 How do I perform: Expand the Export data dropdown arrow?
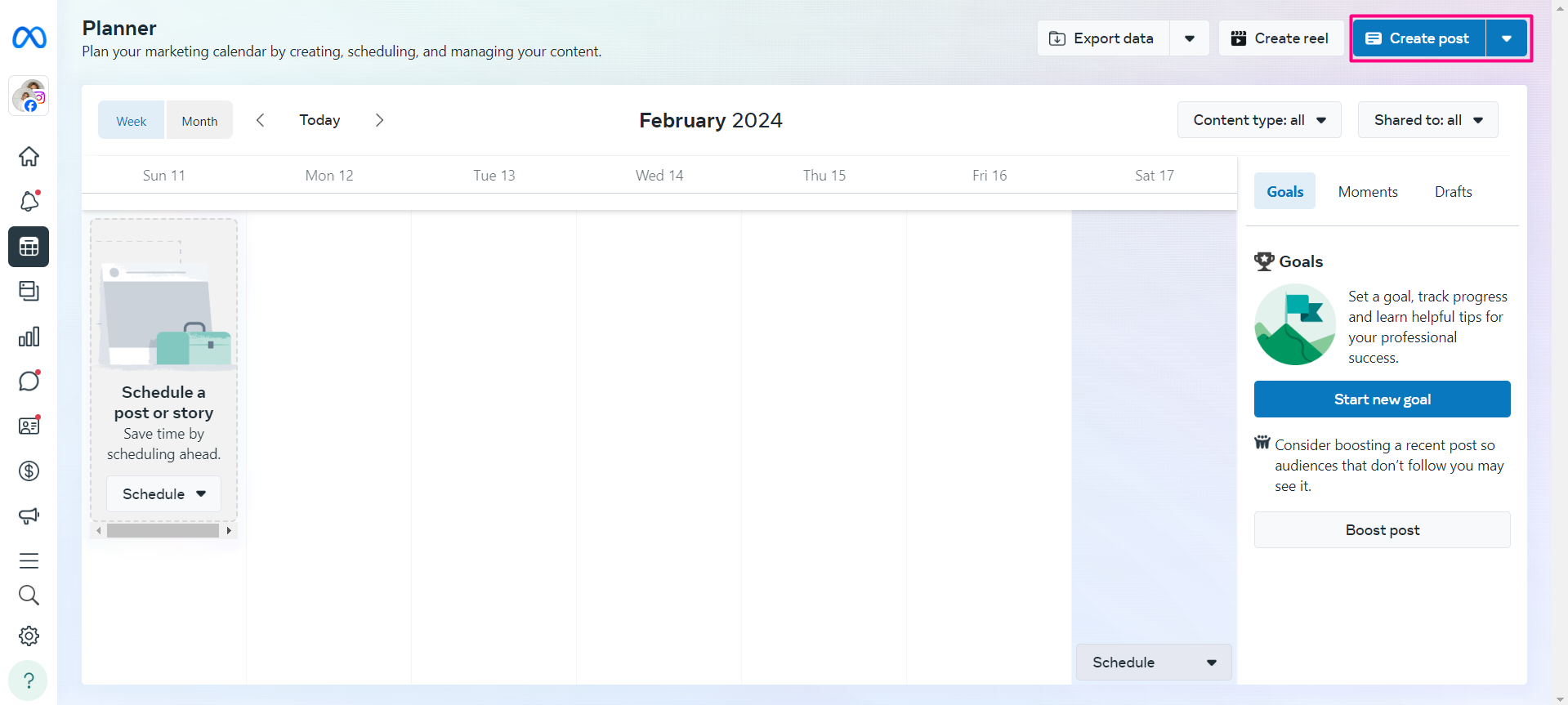(1190, 38)
